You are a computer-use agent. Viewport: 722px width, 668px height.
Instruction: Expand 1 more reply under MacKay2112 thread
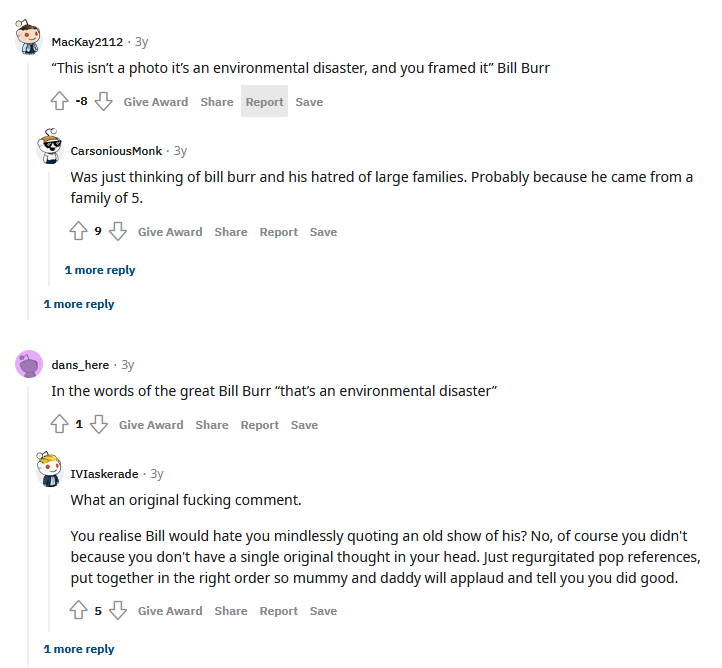pos(79,304)
